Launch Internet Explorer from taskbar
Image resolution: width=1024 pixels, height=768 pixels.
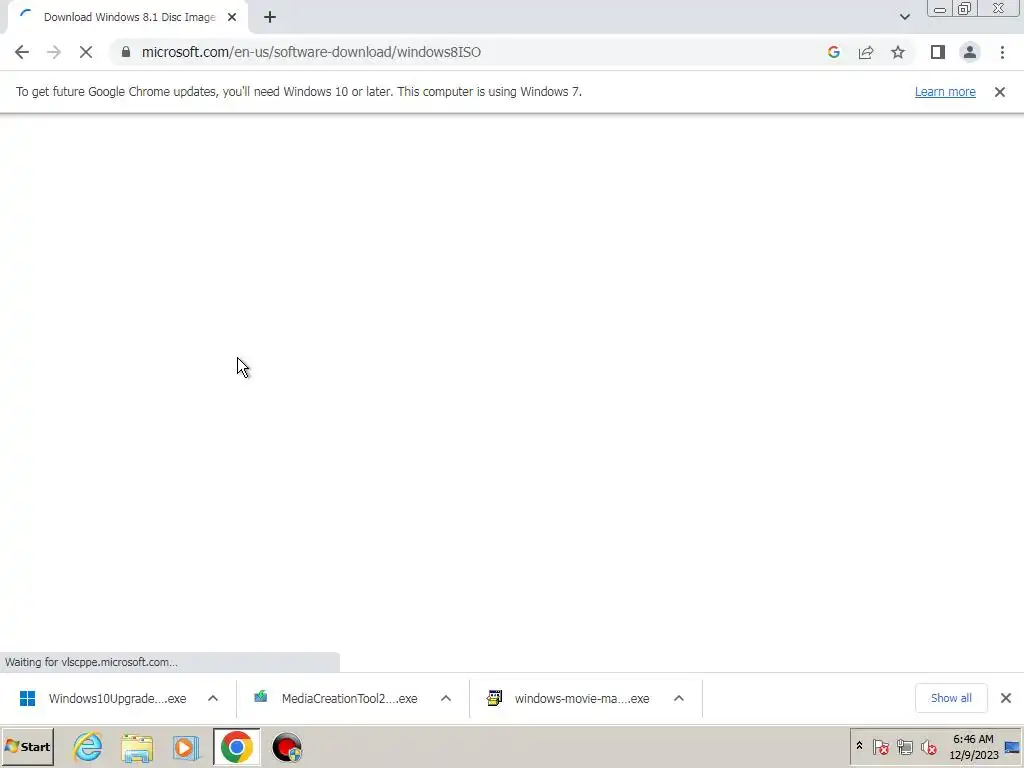(88, 747)
